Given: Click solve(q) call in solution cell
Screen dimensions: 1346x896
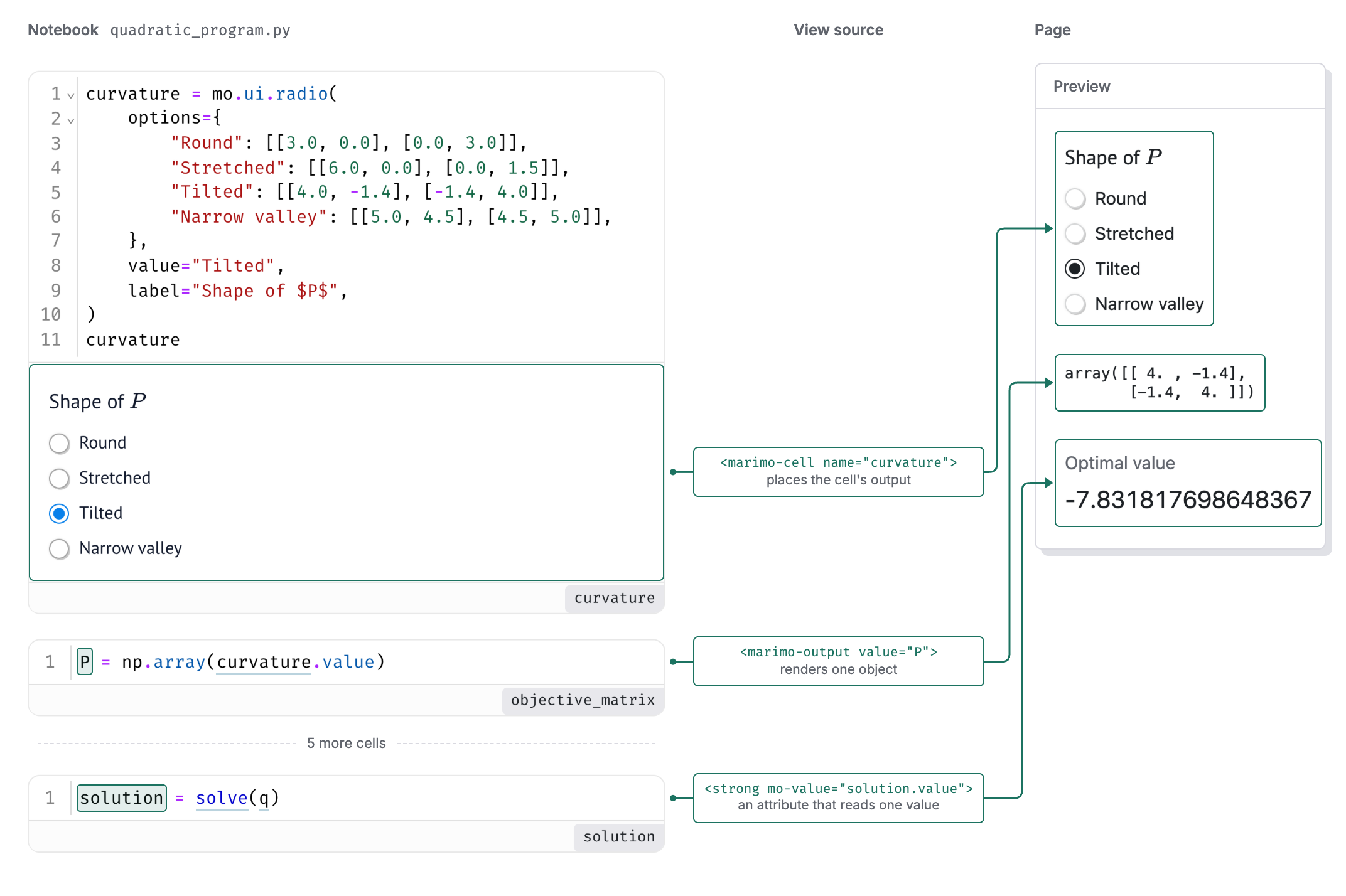Looking at the screenshot, I should coord(237,798).
